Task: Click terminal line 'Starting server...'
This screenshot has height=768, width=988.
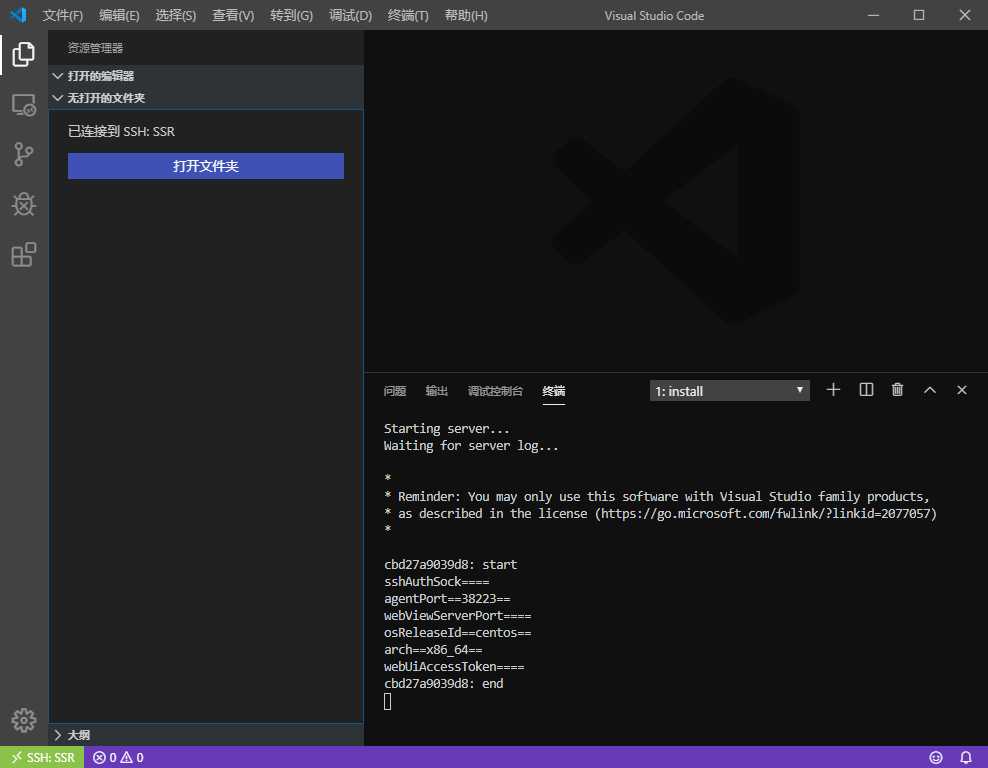Action: (446, 428)
